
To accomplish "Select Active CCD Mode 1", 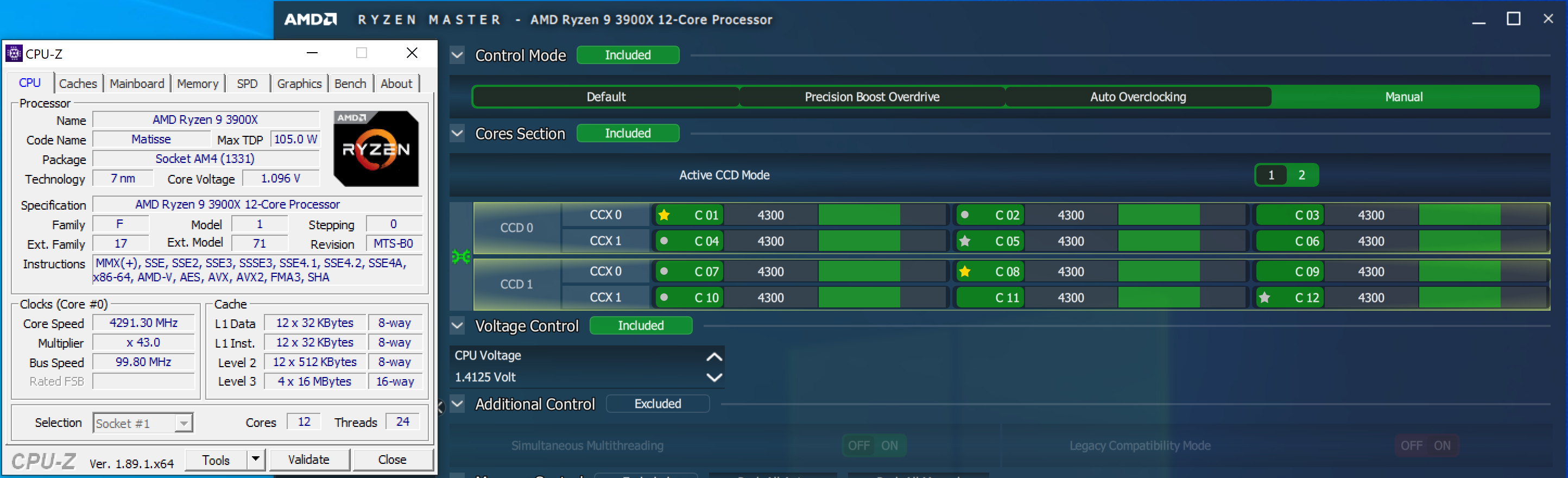I will 1271,175.
